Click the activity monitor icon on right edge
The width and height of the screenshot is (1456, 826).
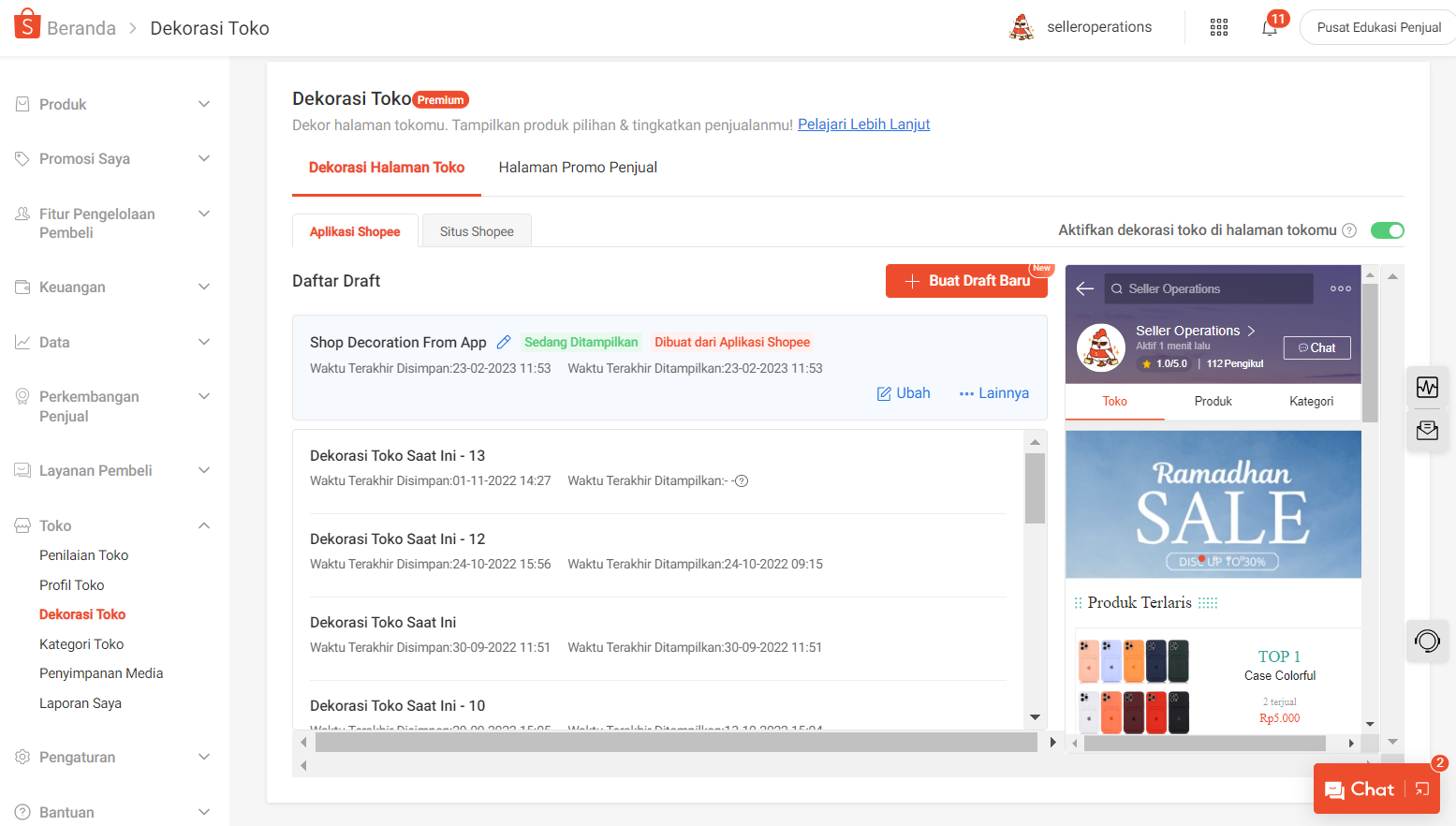tap(1427, 388)
